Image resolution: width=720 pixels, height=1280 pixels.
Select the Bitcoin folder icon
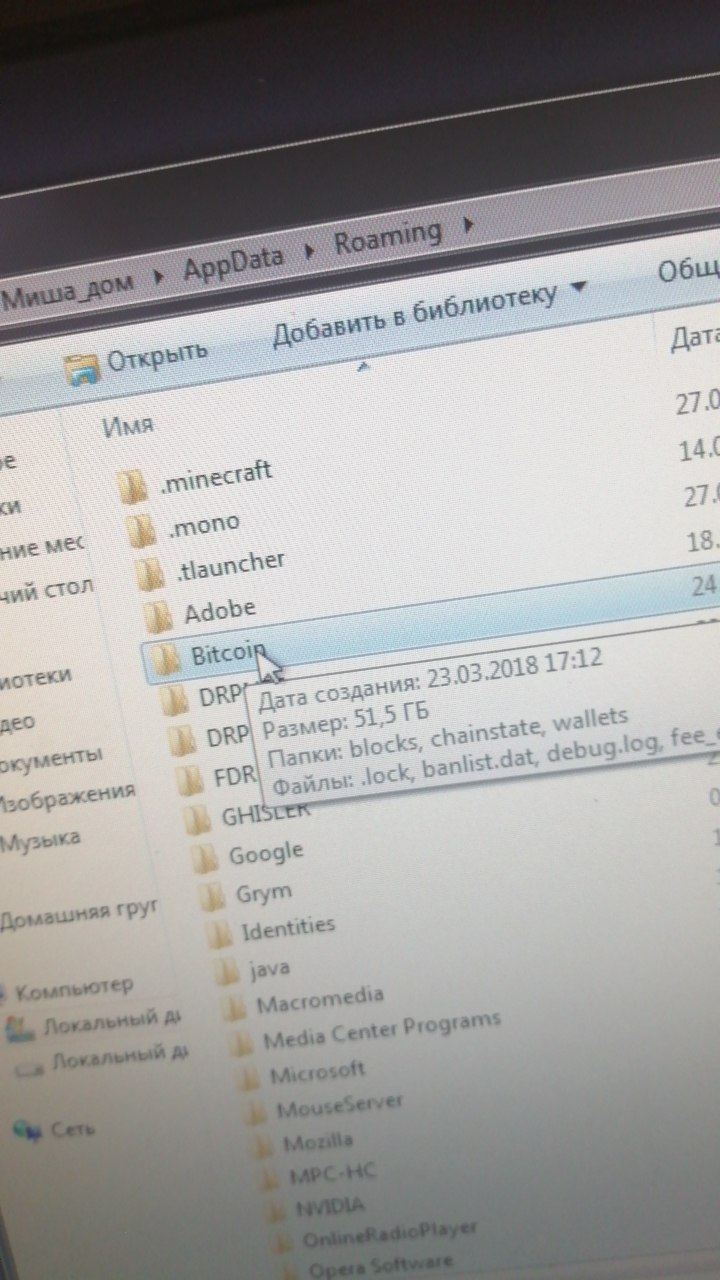(x=165, y=657)
